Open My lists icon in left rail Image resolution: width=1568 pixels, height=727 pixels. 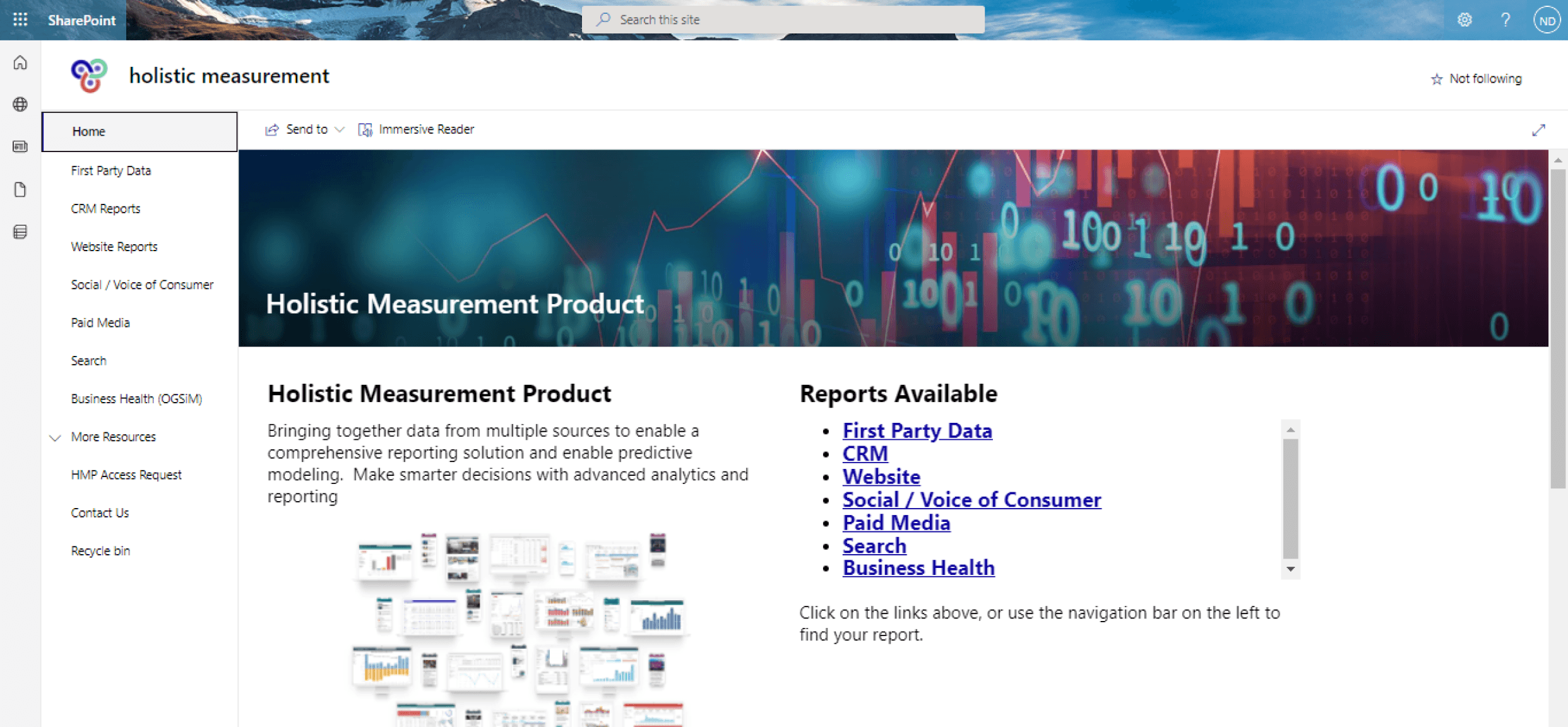(x=20, y=232)
